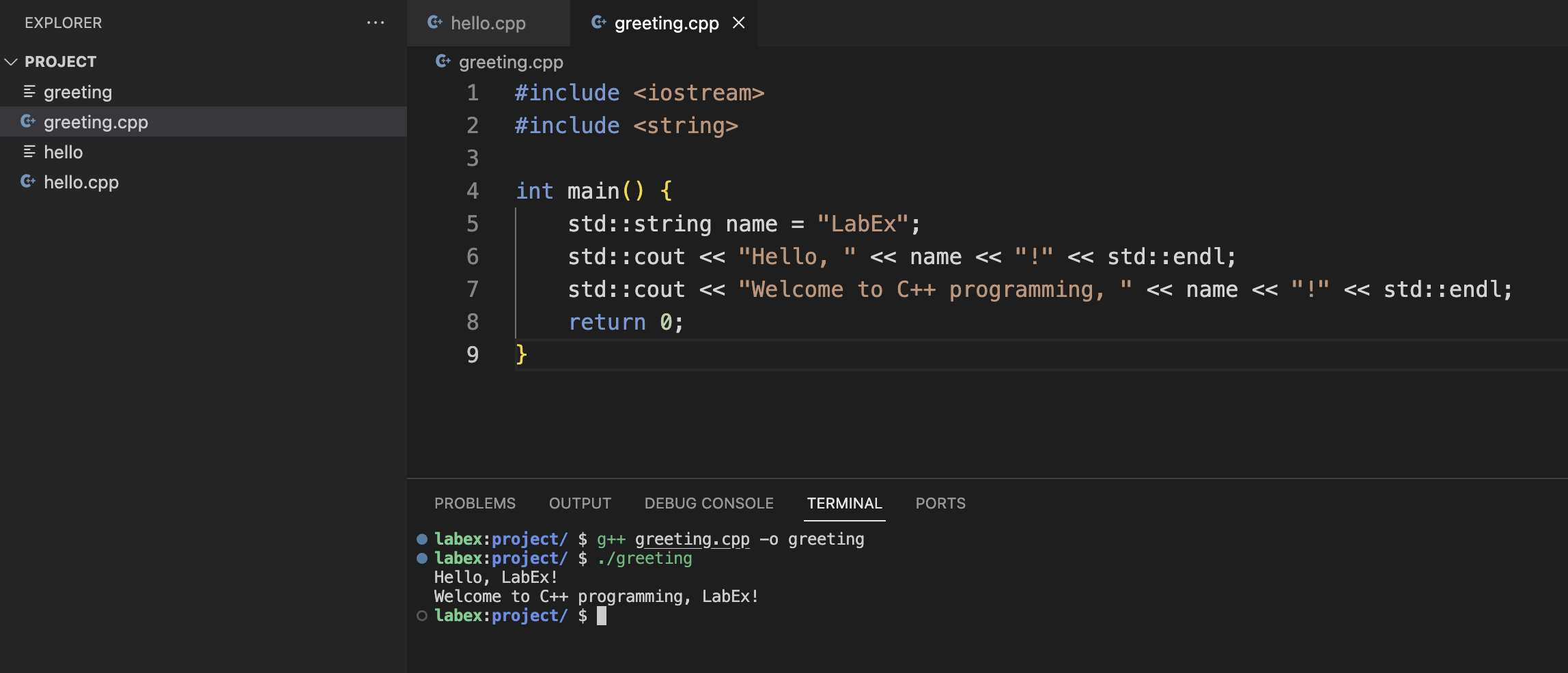This screenshot has width=1568, height=673.
Task: Open the PORTS panel tab
Action: tap(940, 503)
